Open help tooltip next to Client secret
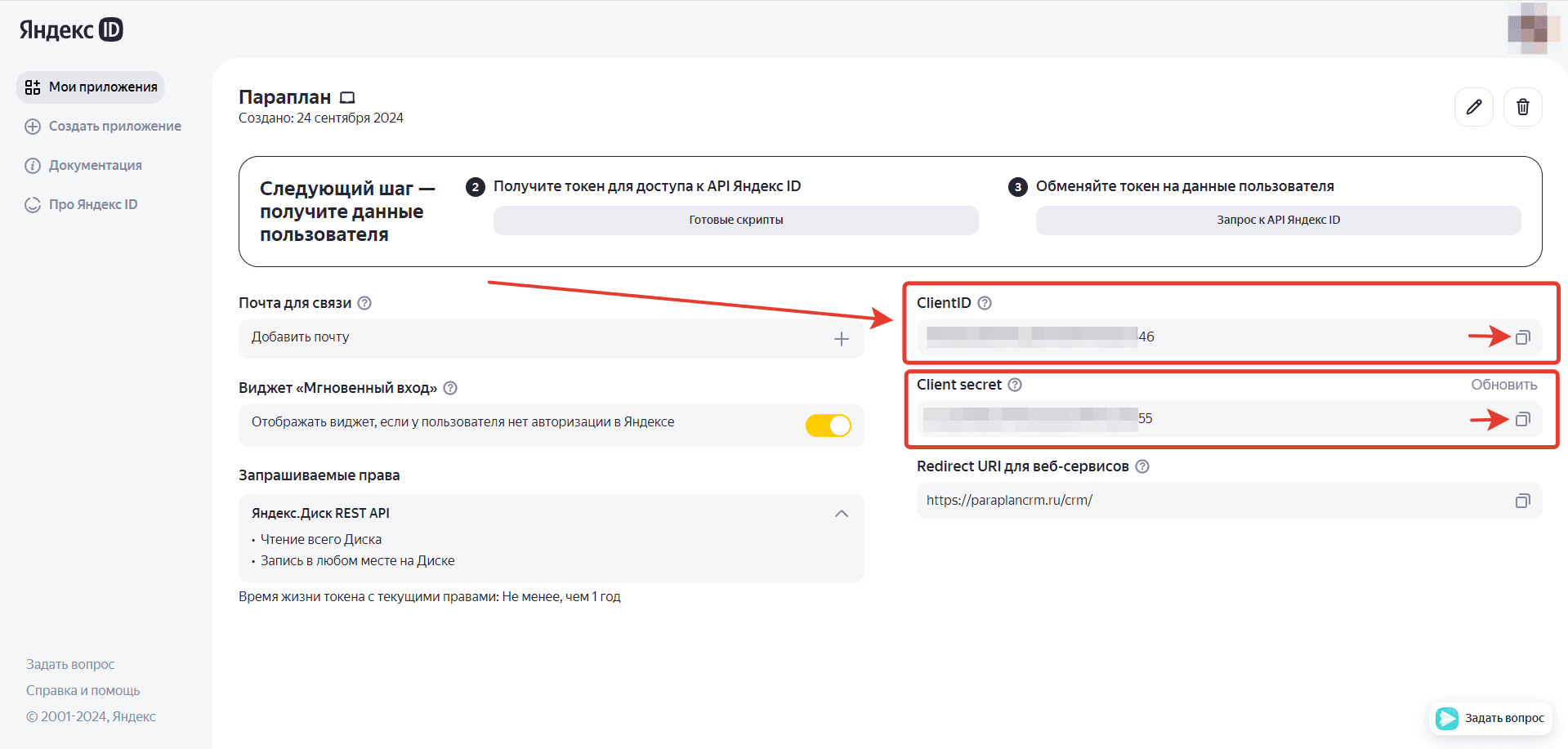The width and height of the screenshot is (1568, 749). [1015, 385]
